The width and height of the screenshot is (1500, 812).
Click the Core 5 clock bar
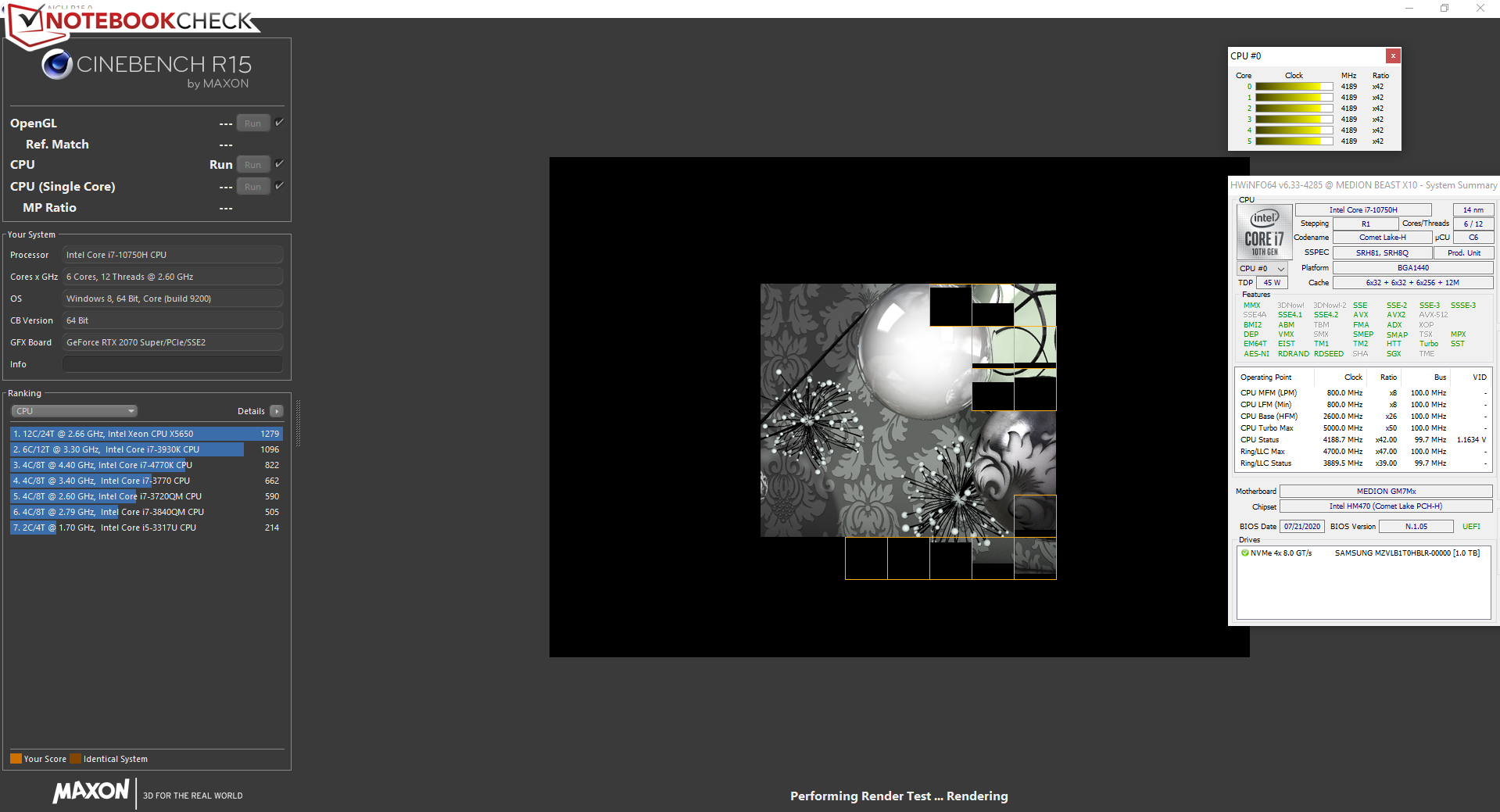[x=1294, y=141]
